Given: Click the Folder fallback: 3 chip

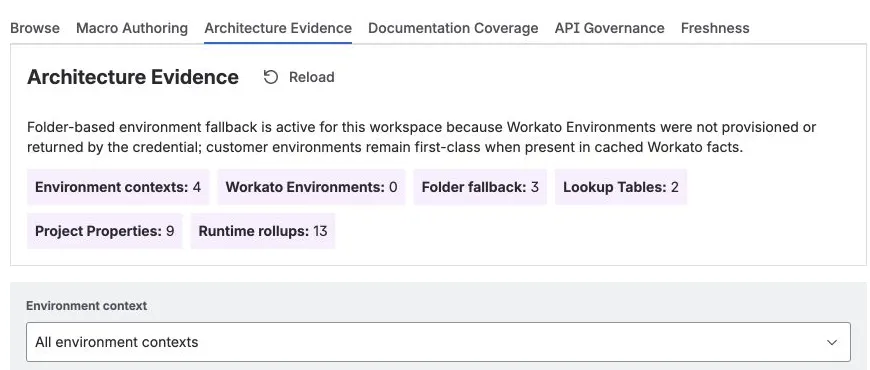Looking at the screenshot, I should [480, 187].
